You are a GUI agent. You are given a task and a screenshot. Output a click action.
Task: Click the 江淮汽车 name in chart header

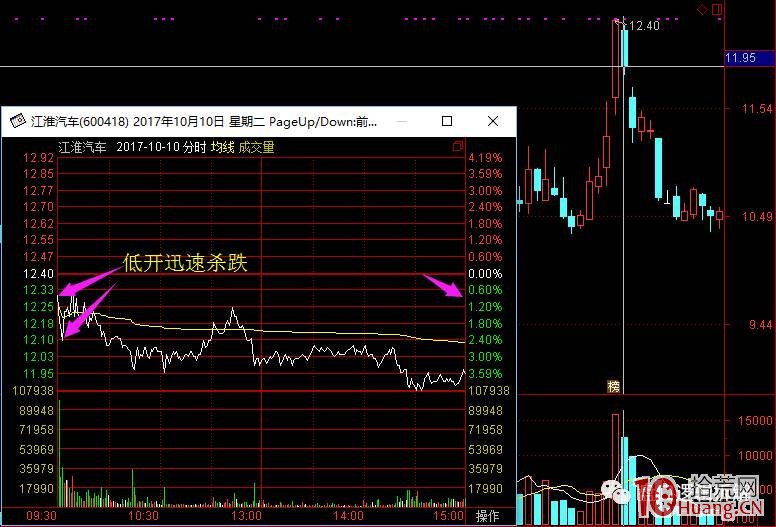(x=82, y=147)
